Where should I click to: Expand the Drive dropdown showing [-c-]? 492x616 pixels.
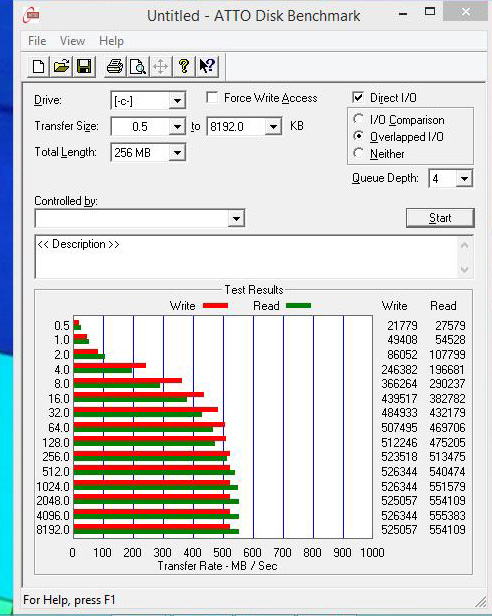[177, 101]
